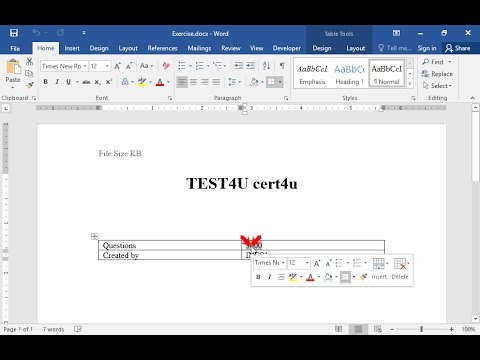Click the Share button
This screenshot has height=360, width=480.
(x=458, y=48)
